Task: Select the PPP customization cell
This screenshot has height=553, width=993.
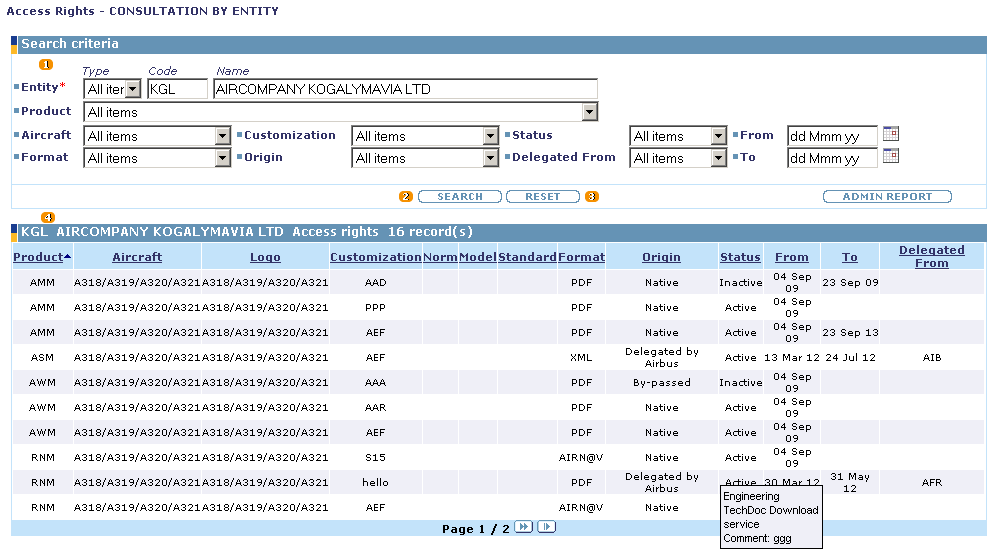Action: point(376,307)
